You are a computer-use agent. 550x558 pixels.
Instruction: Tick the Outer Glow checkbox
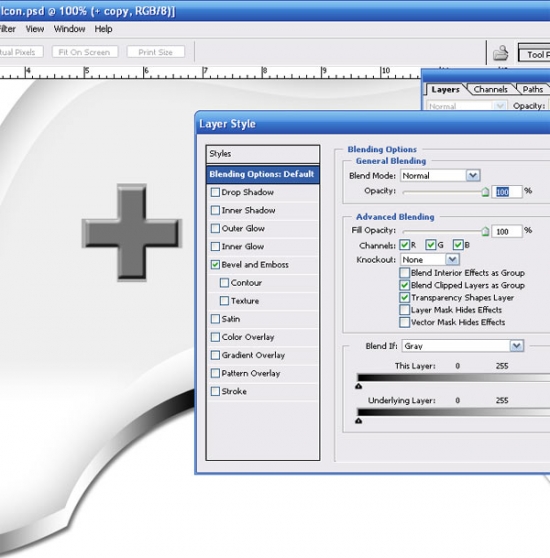pos(215,228)
